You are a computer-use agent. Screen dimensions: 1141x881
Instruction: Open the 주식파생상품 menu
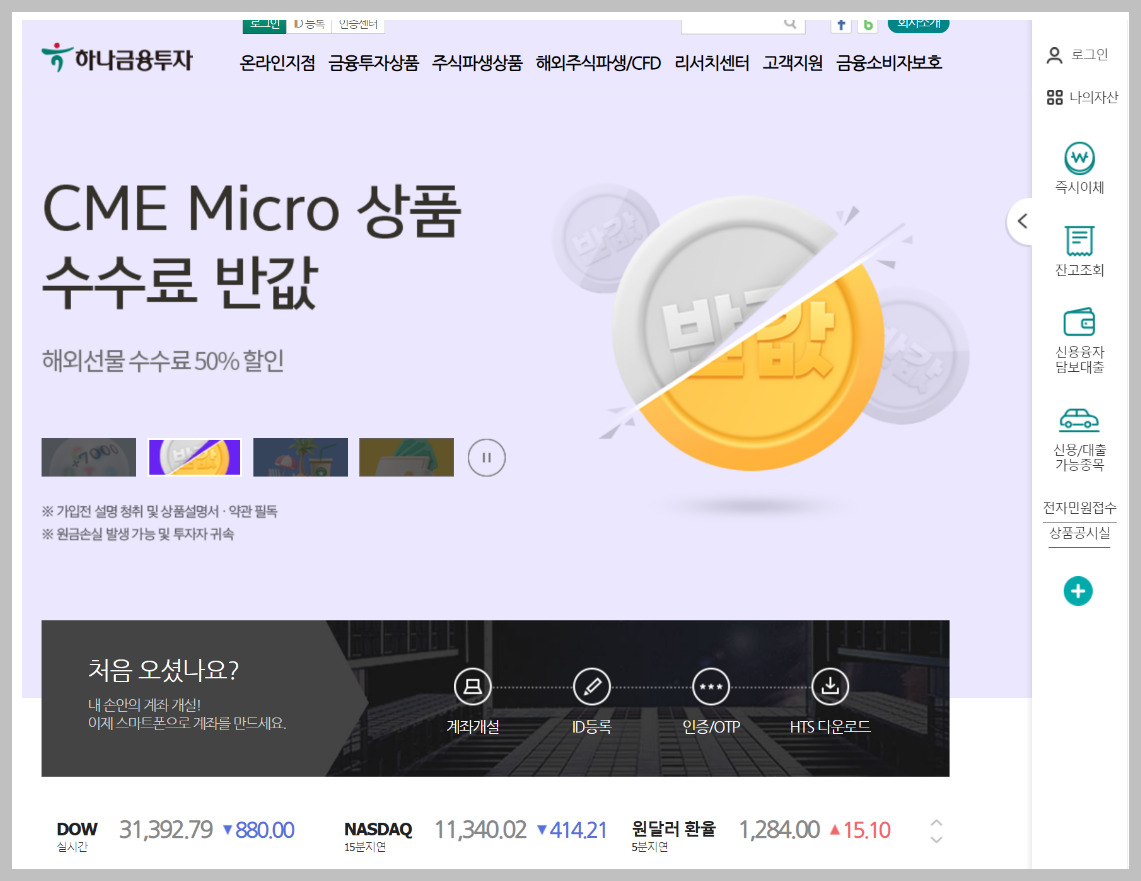click(477, 63)
